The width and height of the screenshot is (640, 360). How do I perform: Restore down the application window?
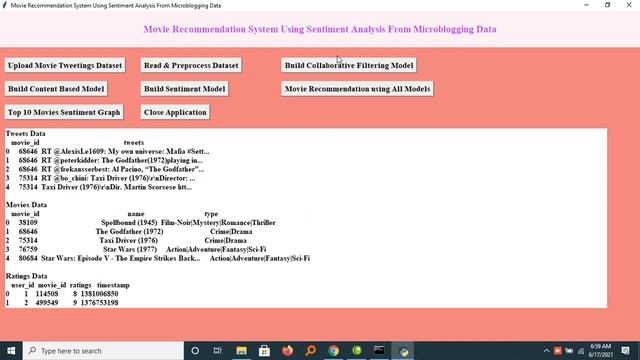click(608, 5)
